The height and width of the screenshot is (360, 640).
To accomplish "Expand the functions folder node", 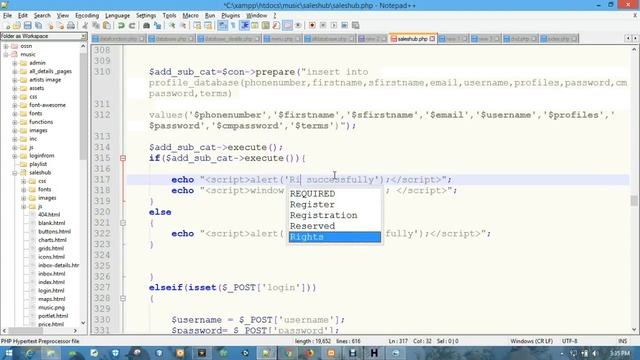I will pyautogui.click(x=15, y=122).
